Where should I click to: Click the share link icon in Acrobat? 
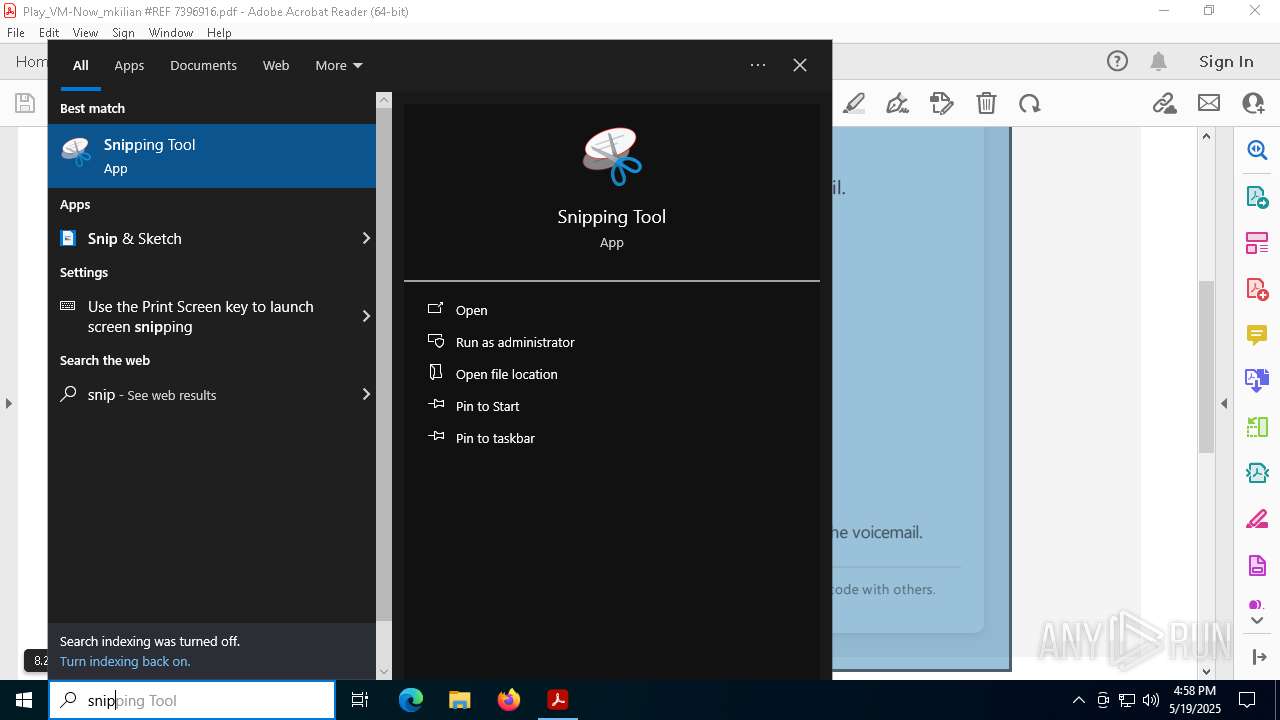click(1164, 103)
